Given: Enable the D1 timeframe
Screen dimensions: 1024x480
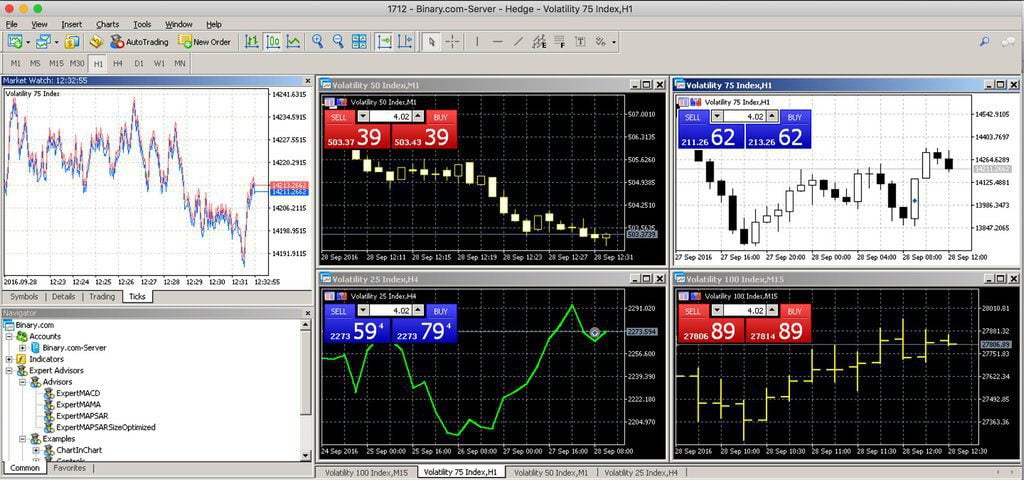Looking at the screenshot, I should [139, 63].
